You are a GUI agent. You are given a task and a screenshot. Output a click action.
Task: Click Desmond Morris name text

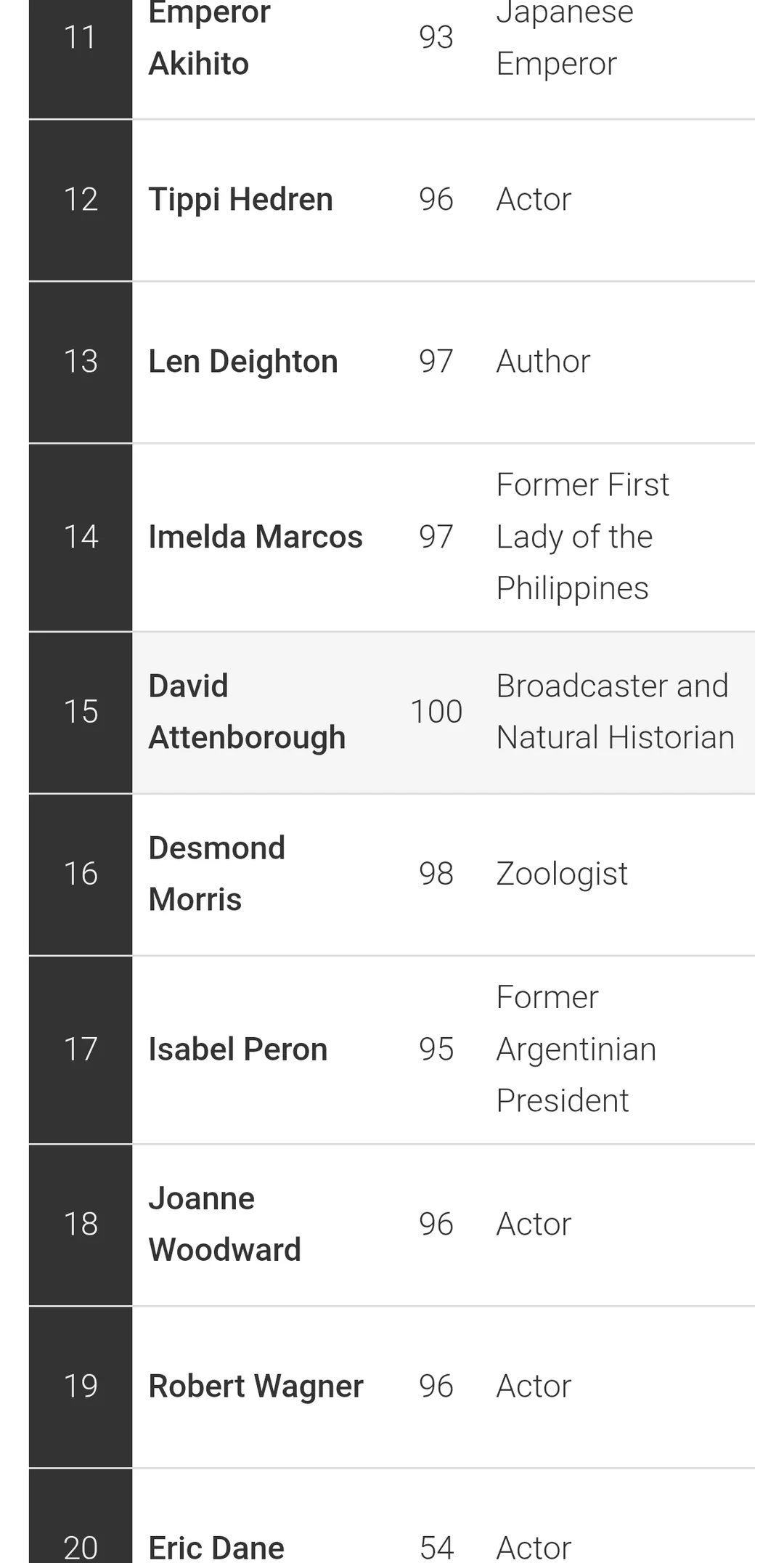pos(216,874)
